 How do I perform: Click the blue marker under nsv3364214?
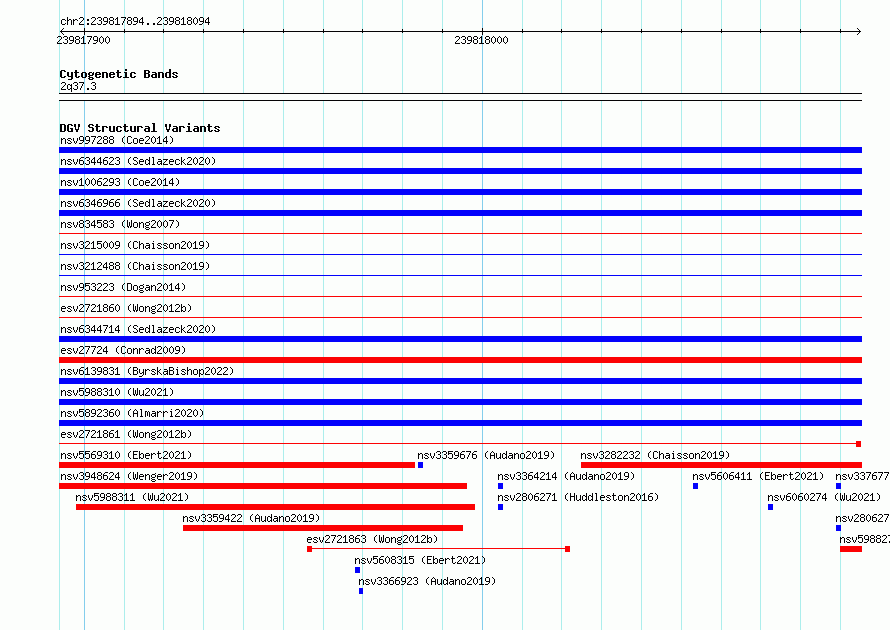point(501,486)
